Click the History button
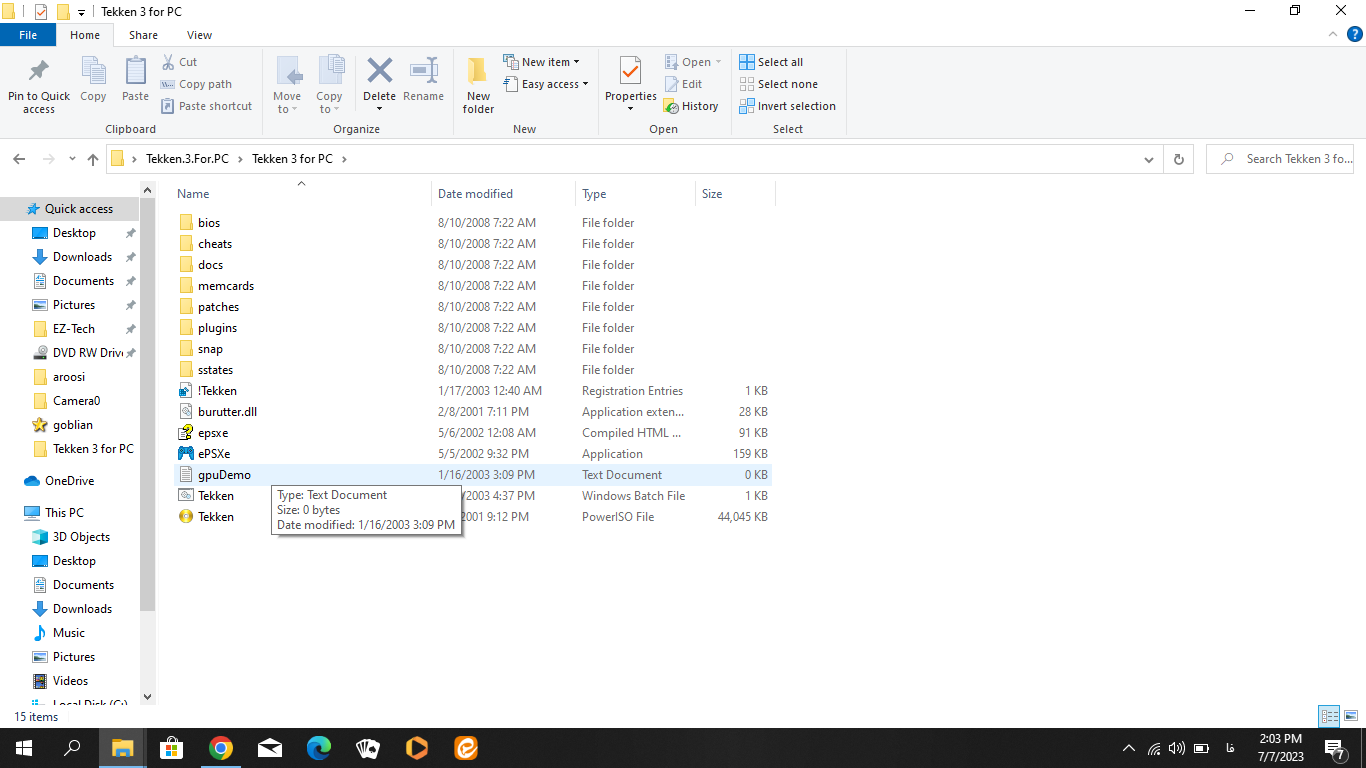Viewport: 1366px width, 768px height. pos(691,106)
